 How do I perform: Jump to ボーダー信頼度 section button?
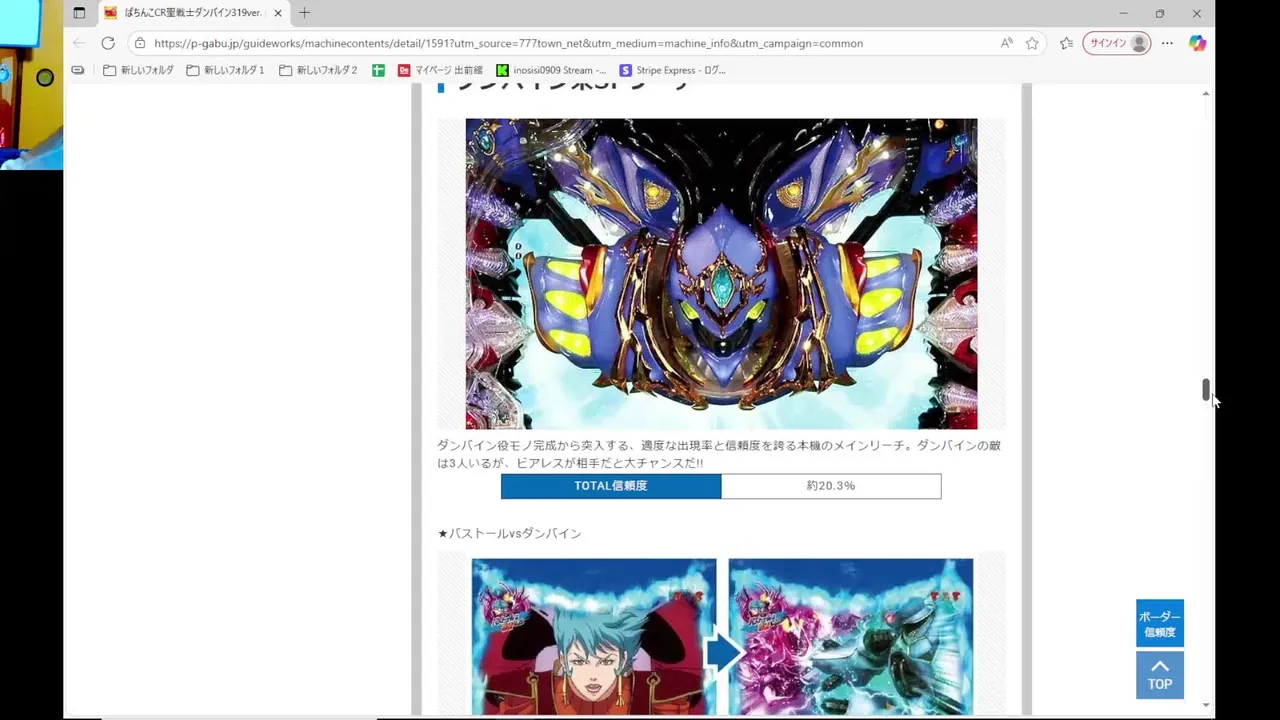(x=1160, y=623)
